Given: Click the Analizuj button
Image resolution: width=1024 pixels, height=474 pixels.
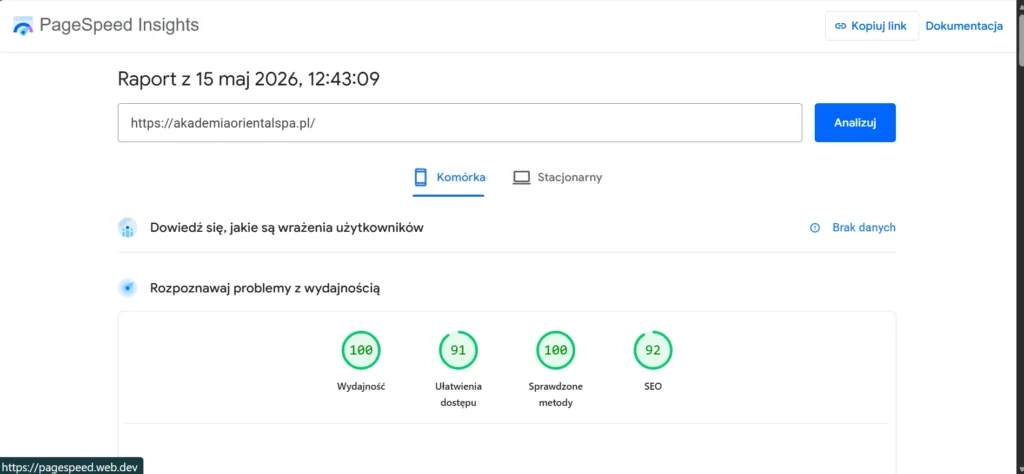Looking at the screenshot, I should click(855, 123).
